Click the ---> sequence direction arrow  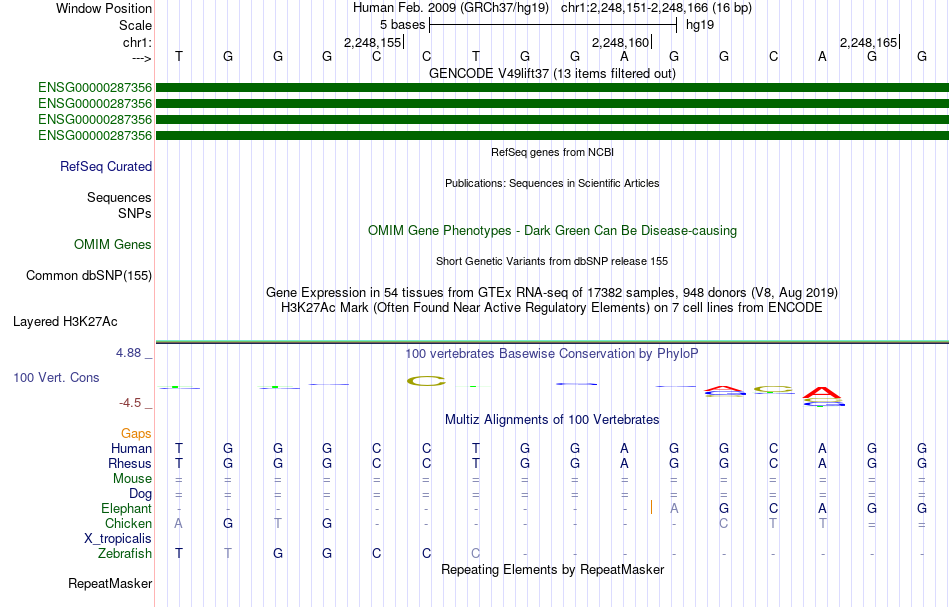click(142, 58)
